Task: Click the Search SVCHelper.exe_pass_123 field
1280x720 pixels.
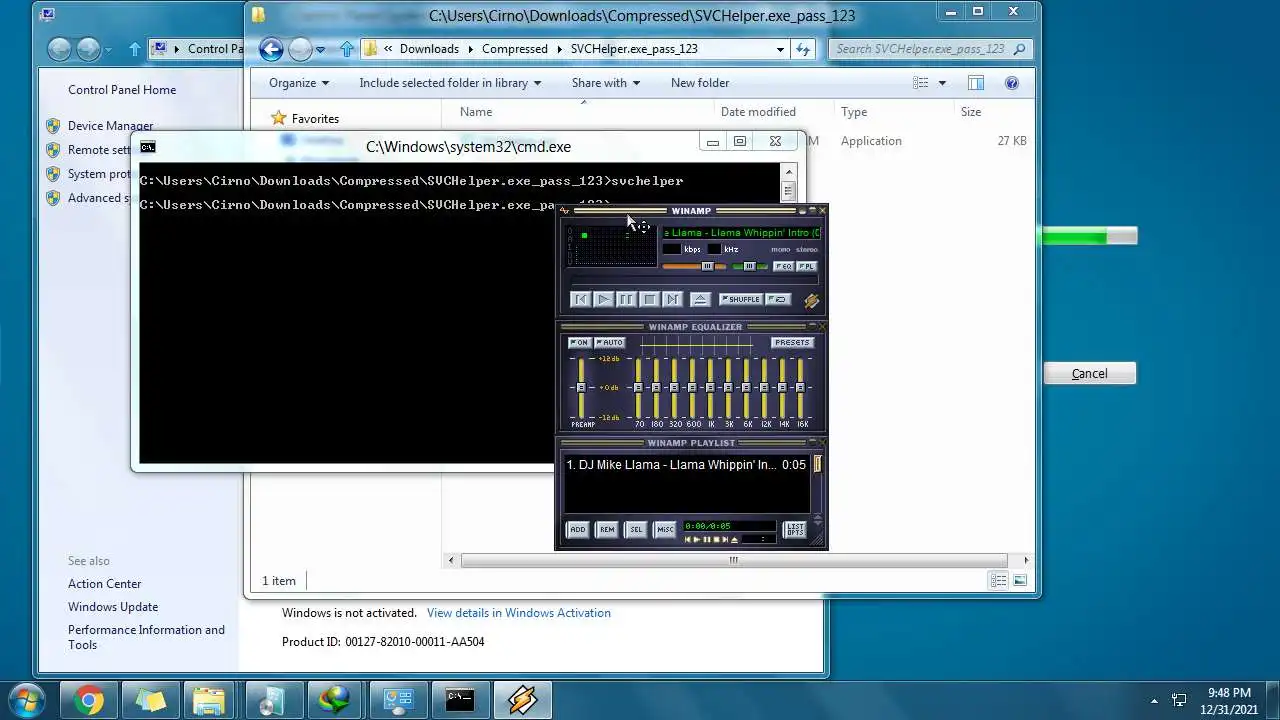Action: click(930, 49)
